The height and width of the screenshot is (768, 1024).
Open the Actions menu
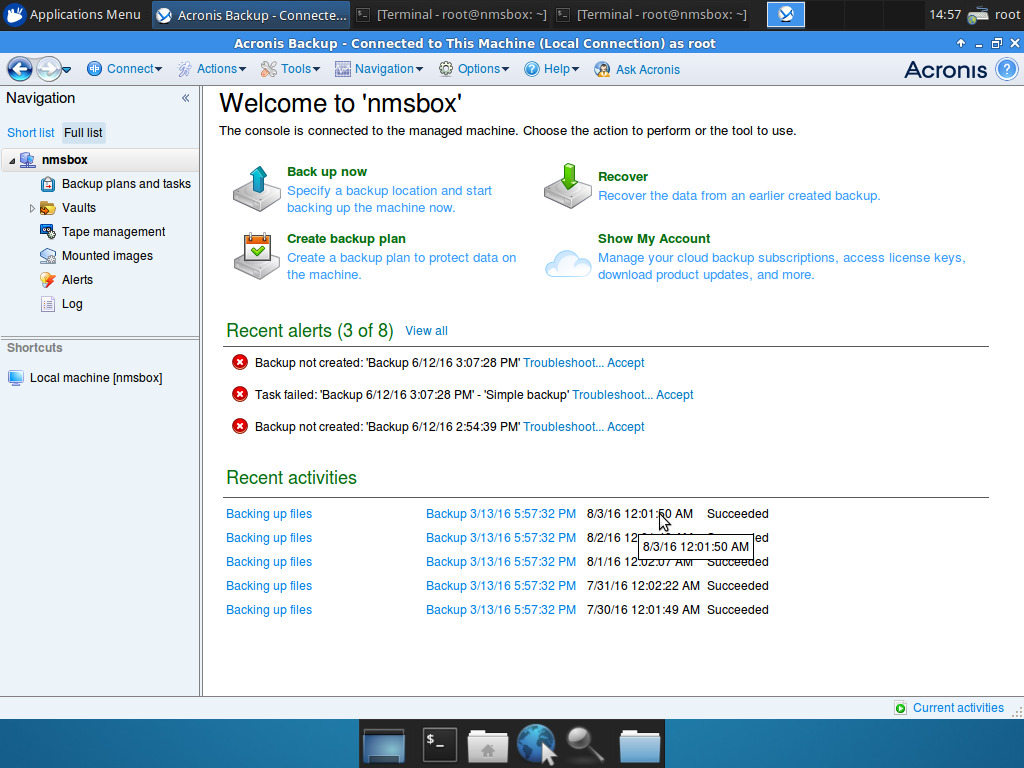tap(212, 69)
